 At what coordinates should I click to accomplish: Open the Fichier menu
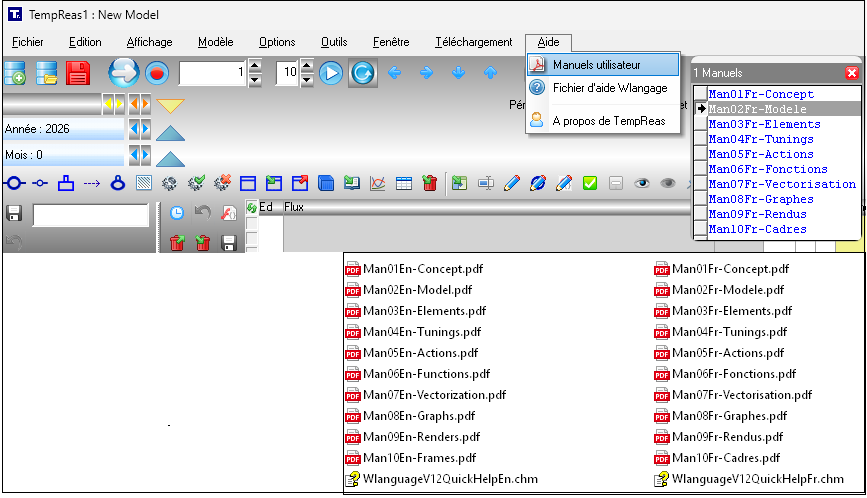[28, 42]
